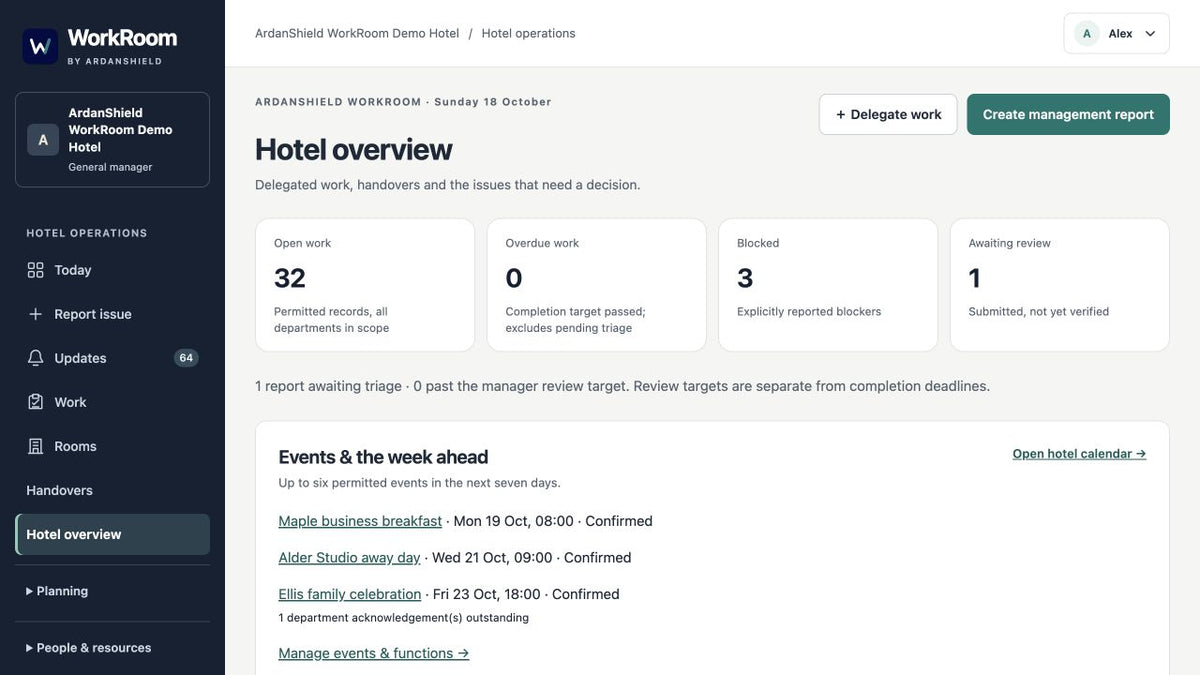
Task: Click the WorkRoom logo icon
Action: point(40,46)
